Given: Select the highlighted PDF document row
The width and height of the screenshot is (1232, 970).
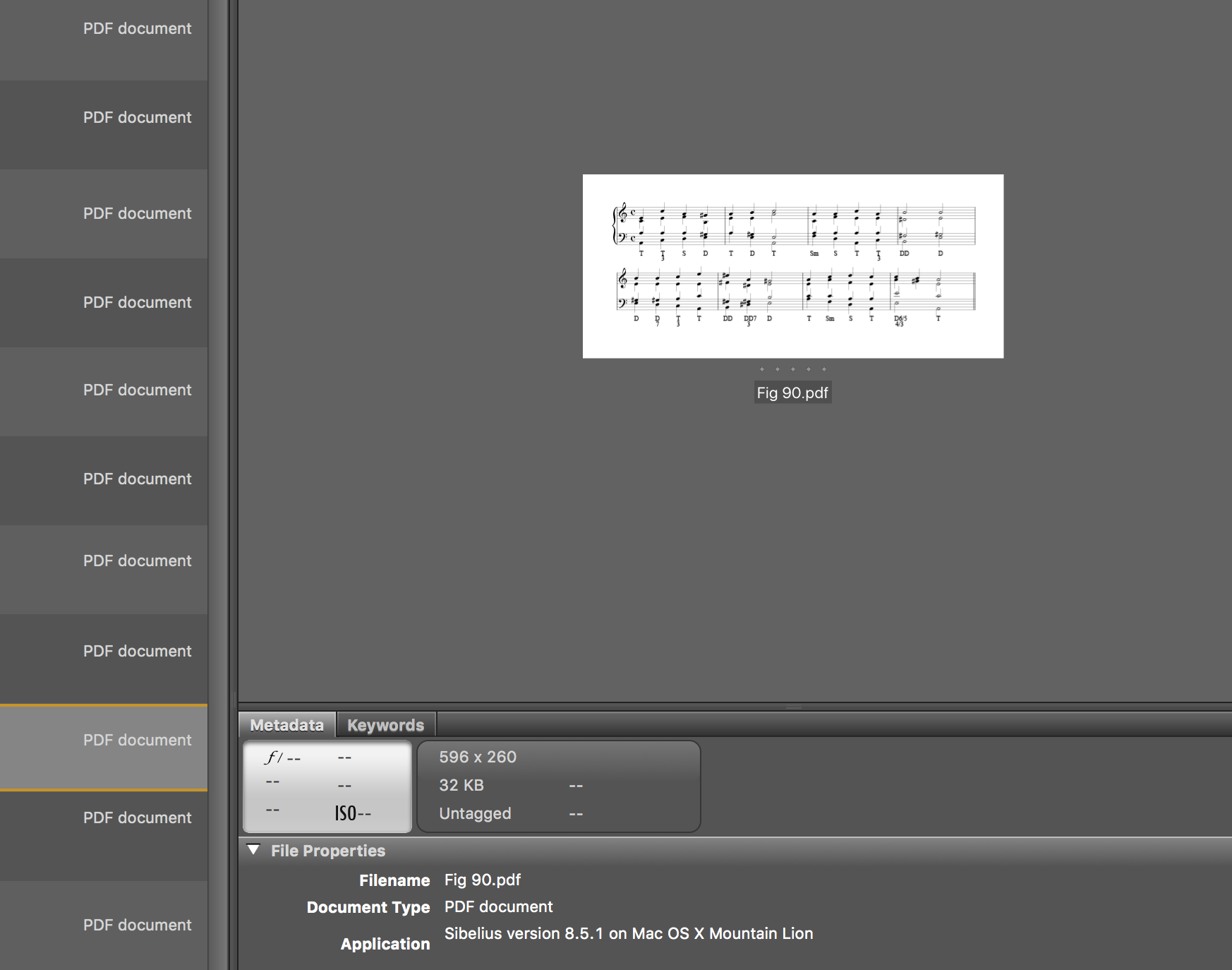Looking at the screenshot, I should coord(104,748).
